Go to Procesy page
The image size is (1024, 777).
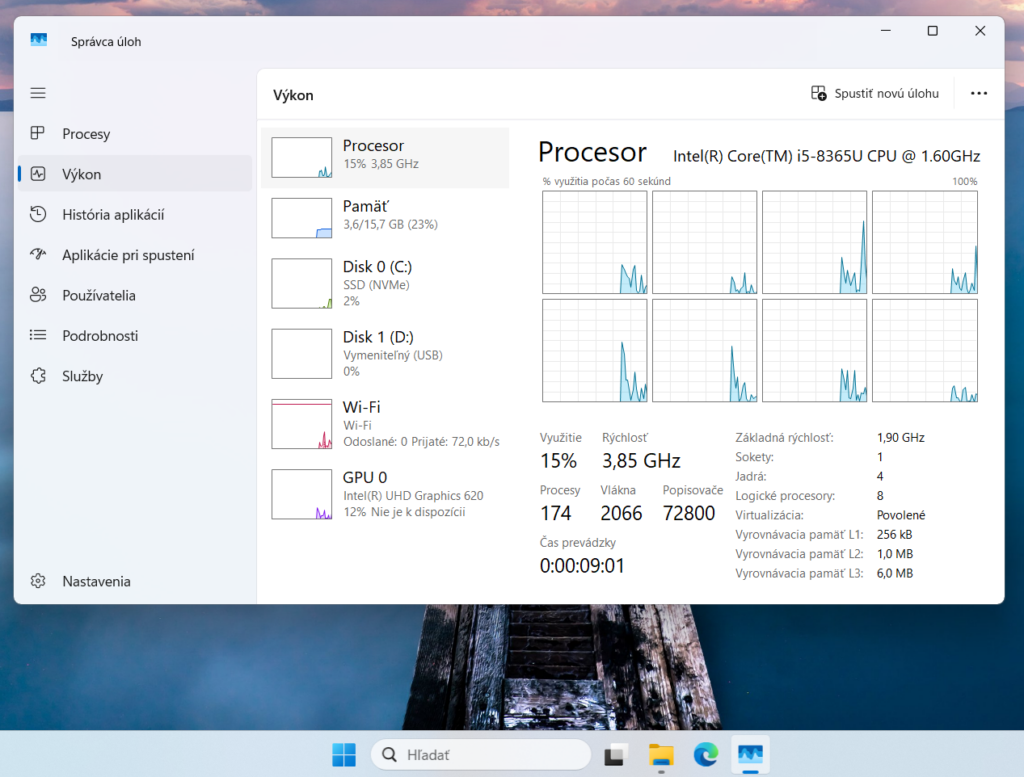135,133
